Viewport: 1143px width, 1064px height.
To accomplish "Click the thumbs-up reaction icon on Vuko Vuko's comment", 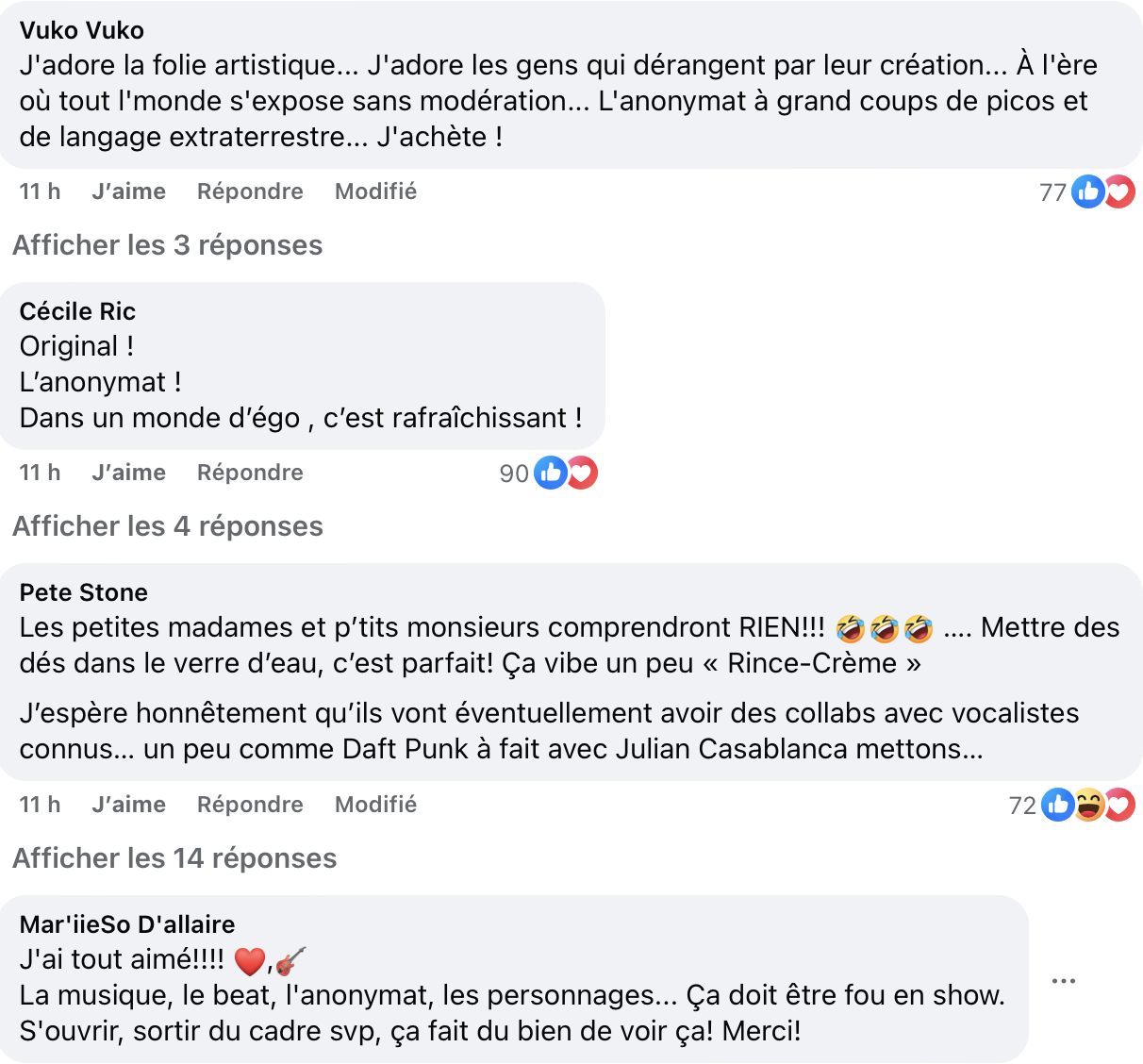I will coord(1086,191).
